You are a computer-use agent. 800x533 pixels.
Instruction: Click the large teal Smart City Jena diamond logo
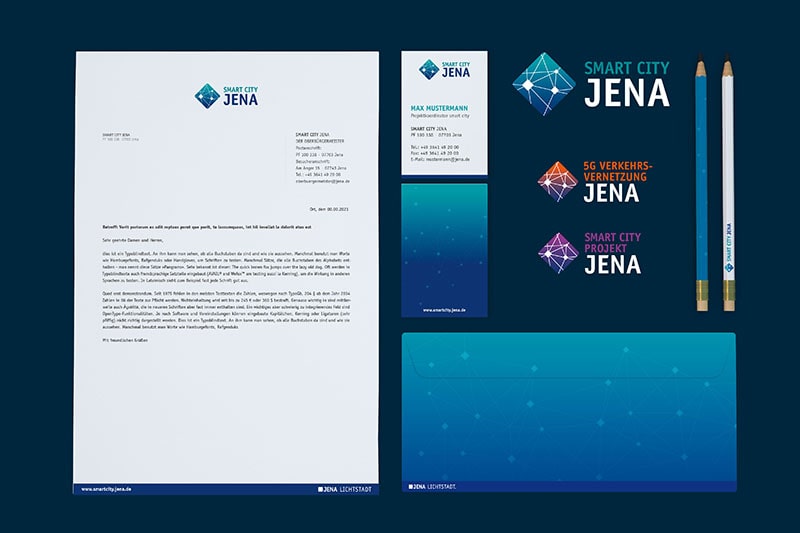click(544, 84)
